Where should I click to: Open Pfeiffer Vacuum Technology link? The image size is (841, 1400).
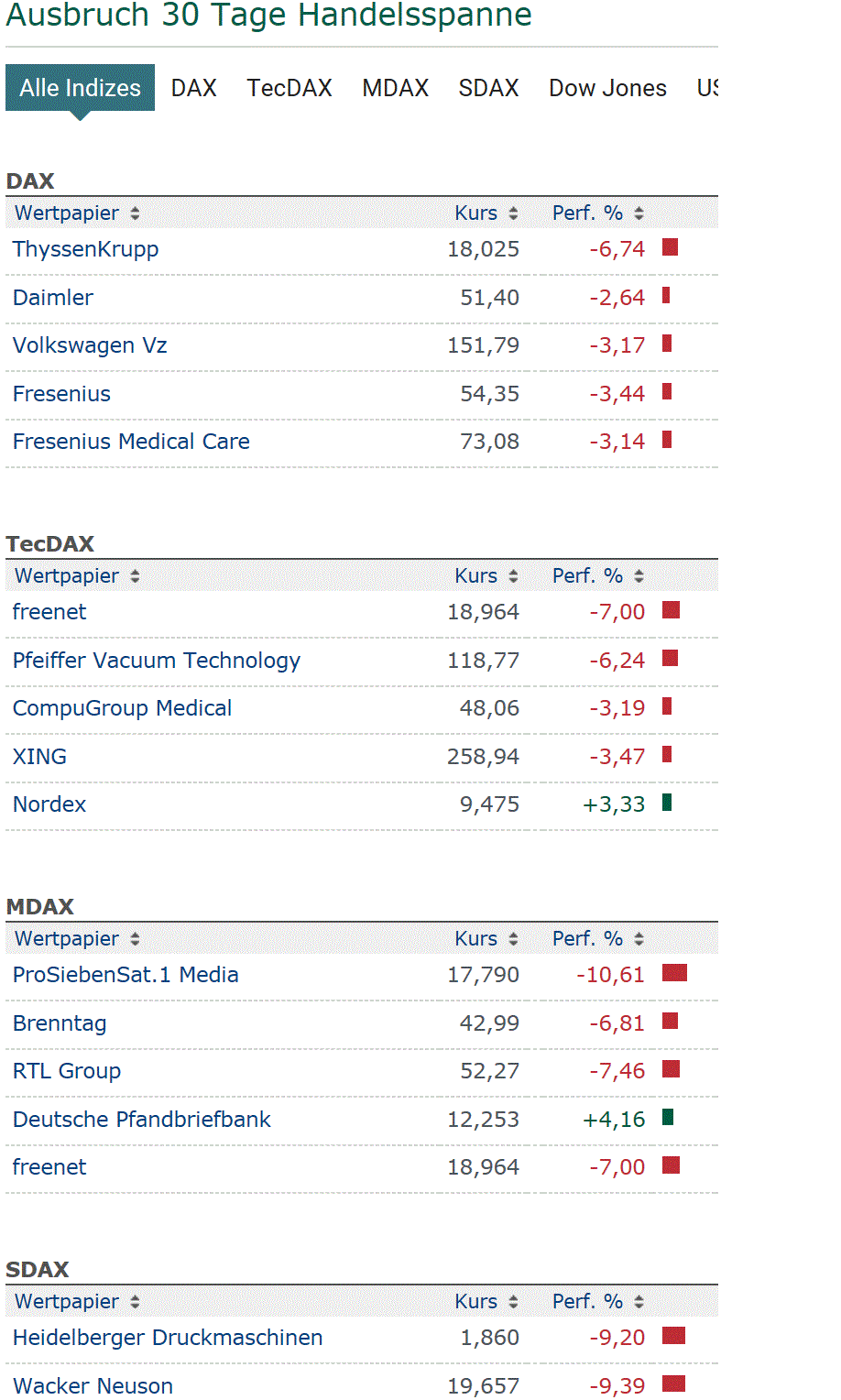point(157,661)
